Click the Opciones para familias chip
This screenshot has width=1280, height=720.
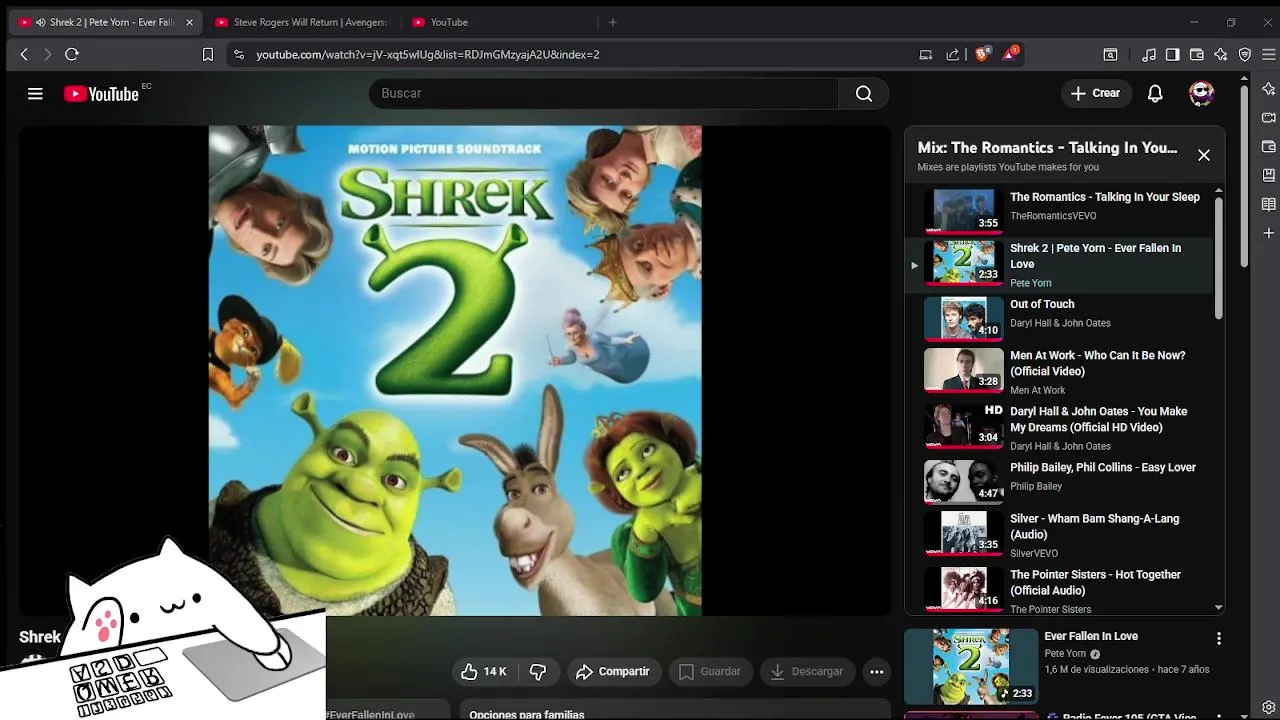[x=527, y=714]
